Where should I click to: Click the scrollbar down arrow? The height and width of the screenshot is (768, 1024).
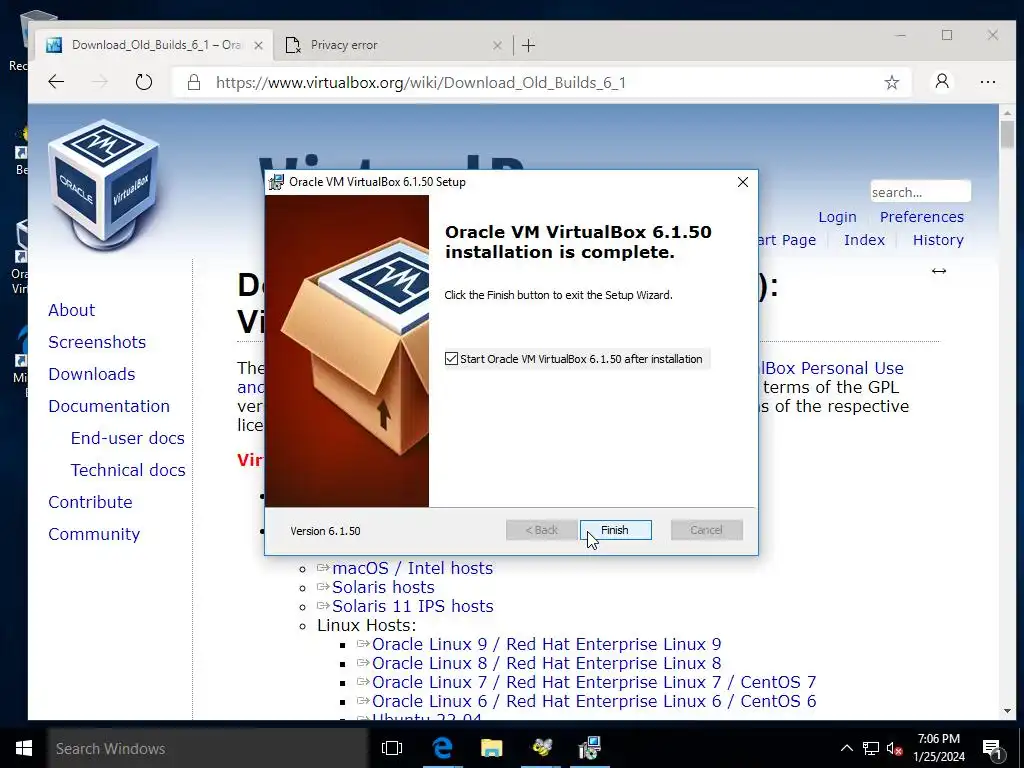(1007, 711)
